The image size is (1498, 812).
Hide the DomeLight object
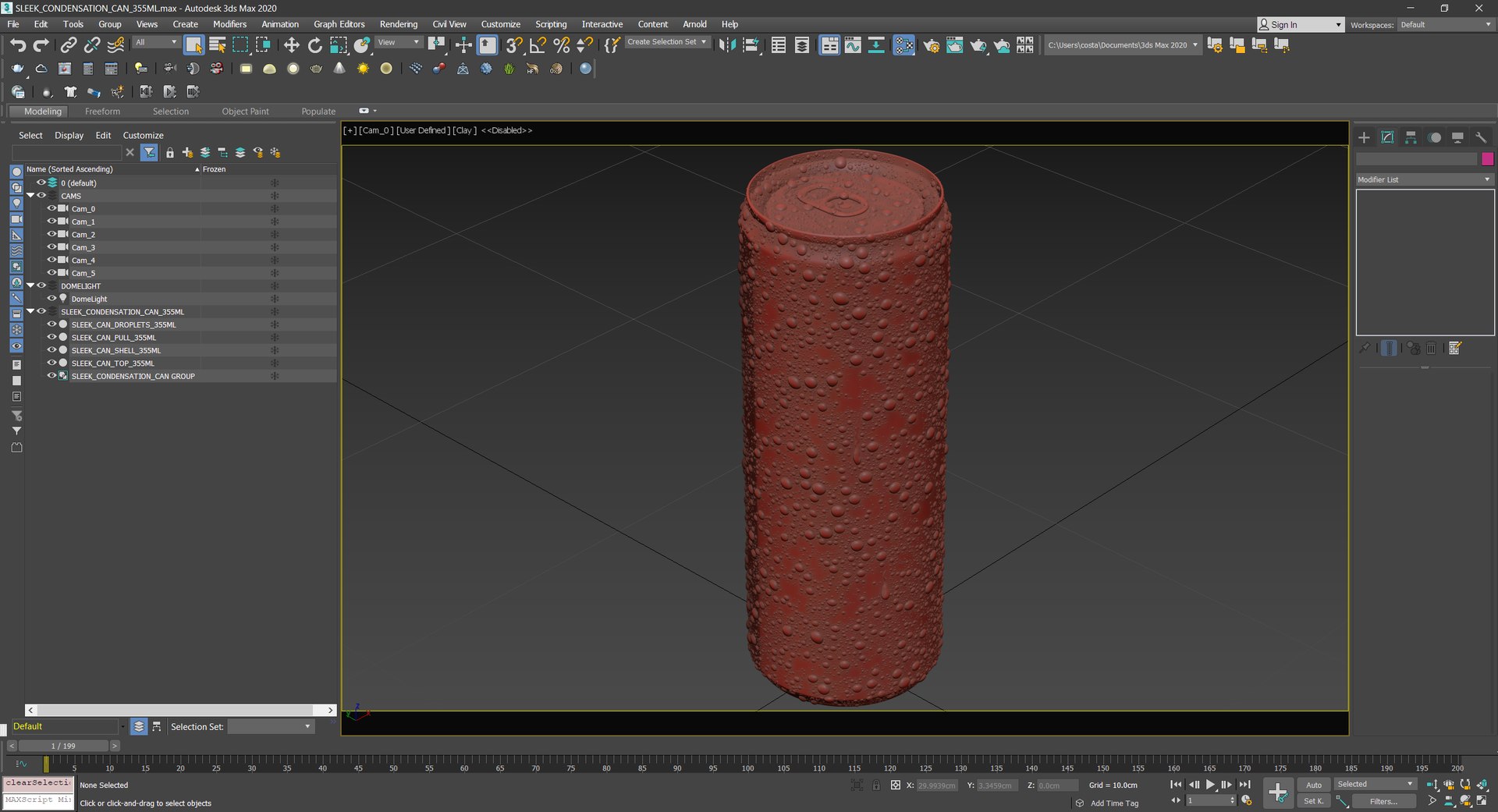(51, 299)
